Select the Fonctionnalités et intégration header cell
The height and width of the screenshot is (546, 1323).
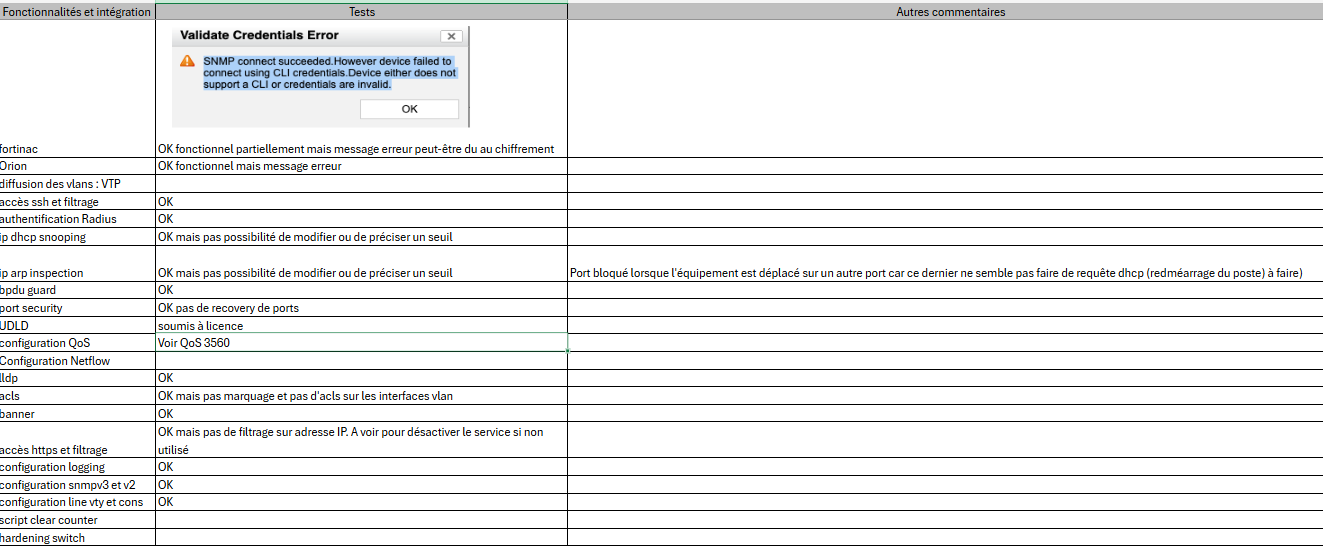(x=77, y=12)
